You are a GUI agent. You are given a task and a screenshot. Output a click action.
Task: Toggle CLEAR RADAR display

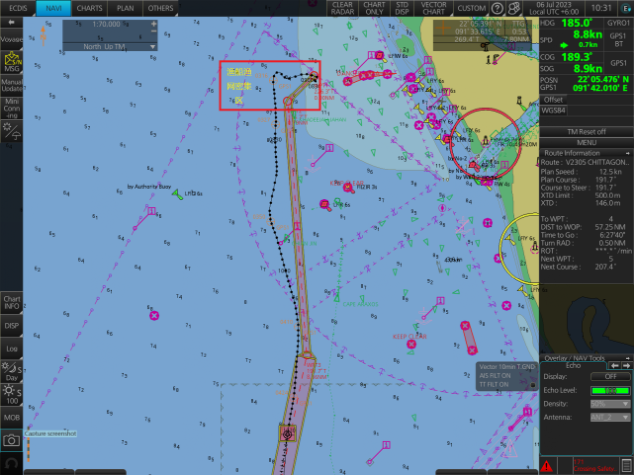coord(342,7)
